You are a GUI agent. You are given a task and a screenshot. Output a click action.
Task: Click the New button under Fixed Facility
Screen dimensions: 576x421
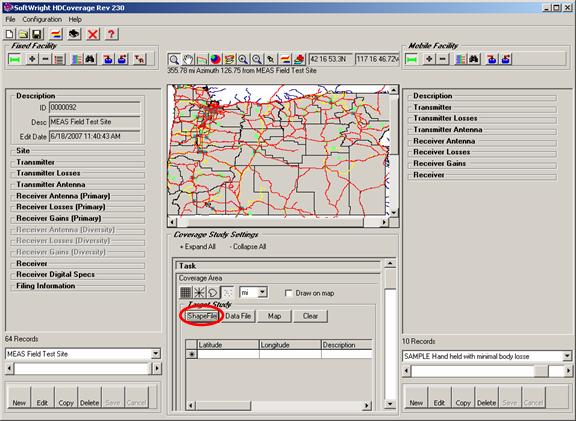pos(19,397)
